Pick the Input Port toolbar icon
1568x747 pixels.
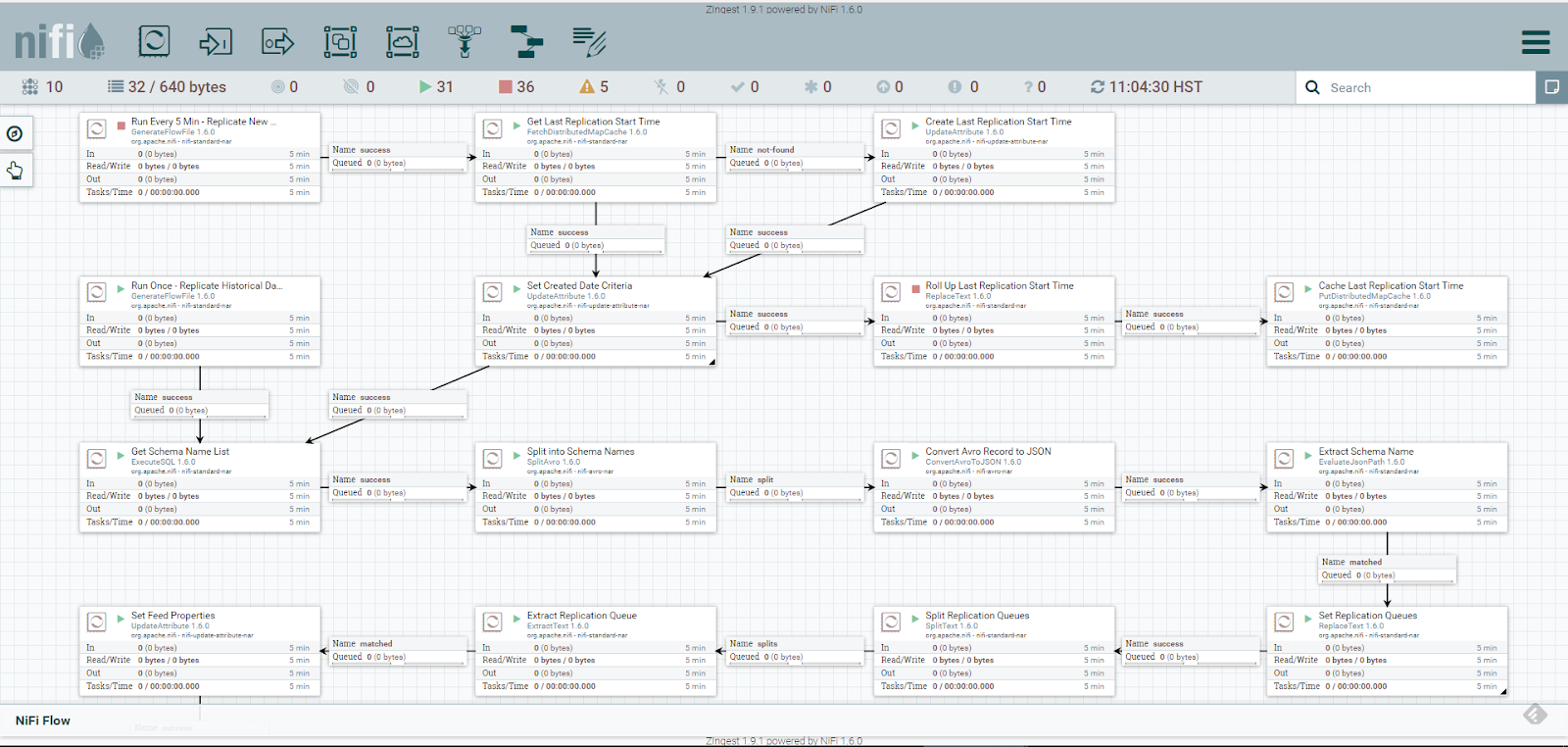216,41
